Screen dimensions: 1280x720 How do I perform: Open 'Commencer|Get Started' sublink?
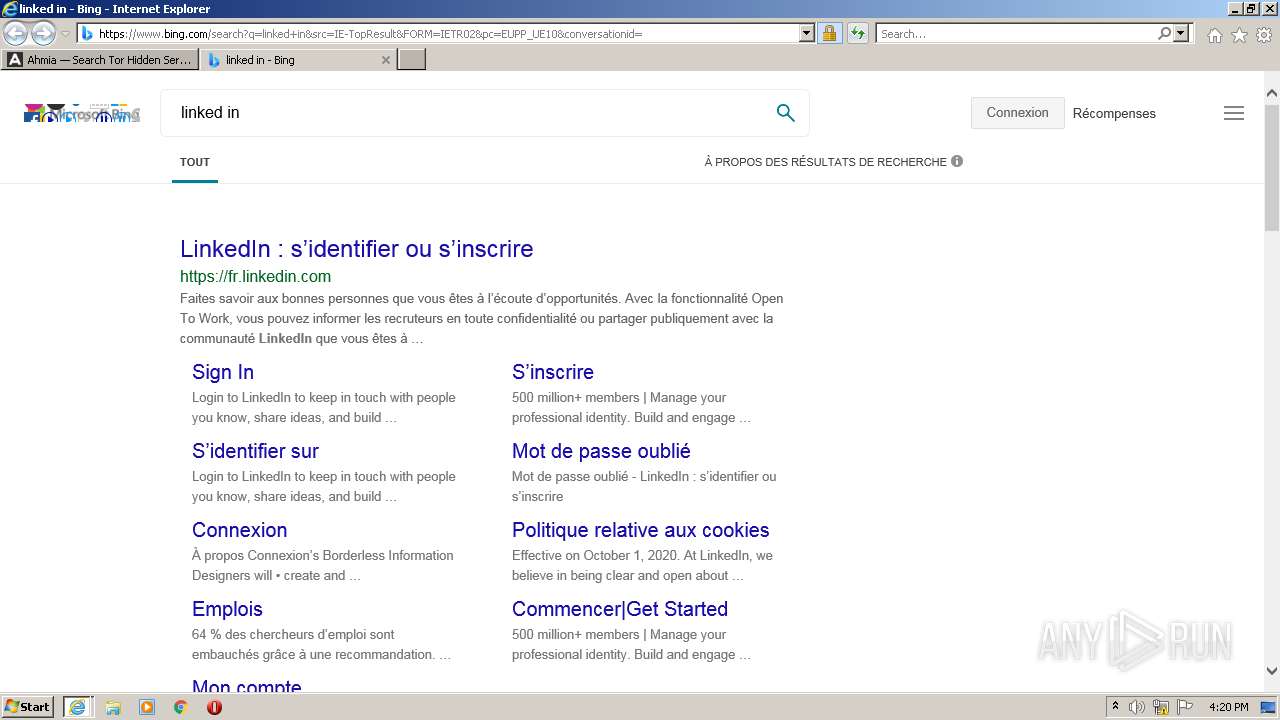pyautogui.click(x=620, y=609)
